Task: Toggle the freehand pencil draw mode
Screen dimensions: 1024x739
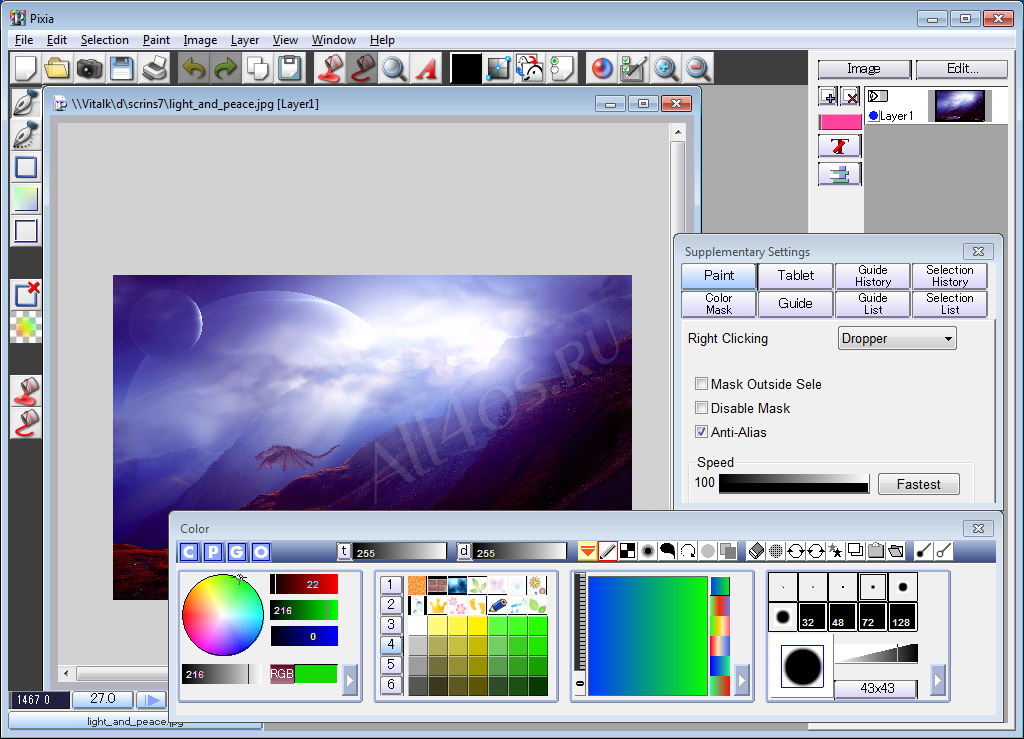Action: pyautogui.click(x=607, y=551)
